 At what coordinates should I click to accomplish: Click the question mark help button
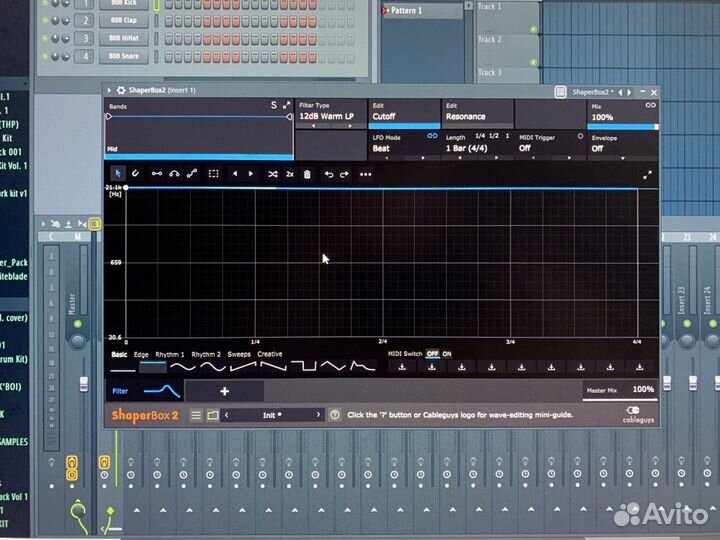pyautogui.click(x=335, y=415)
